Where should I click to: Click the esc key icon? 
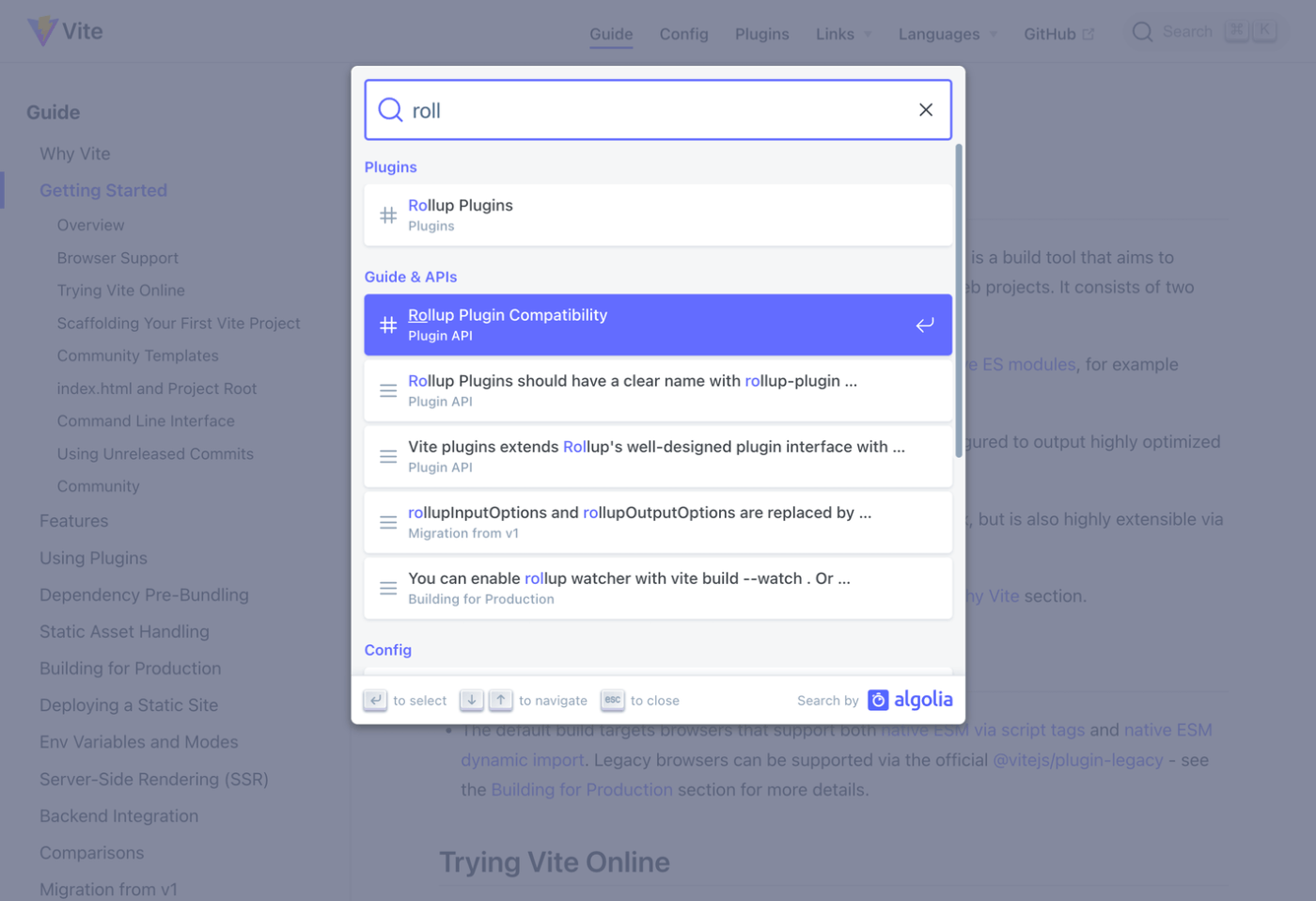pos(613,700)
